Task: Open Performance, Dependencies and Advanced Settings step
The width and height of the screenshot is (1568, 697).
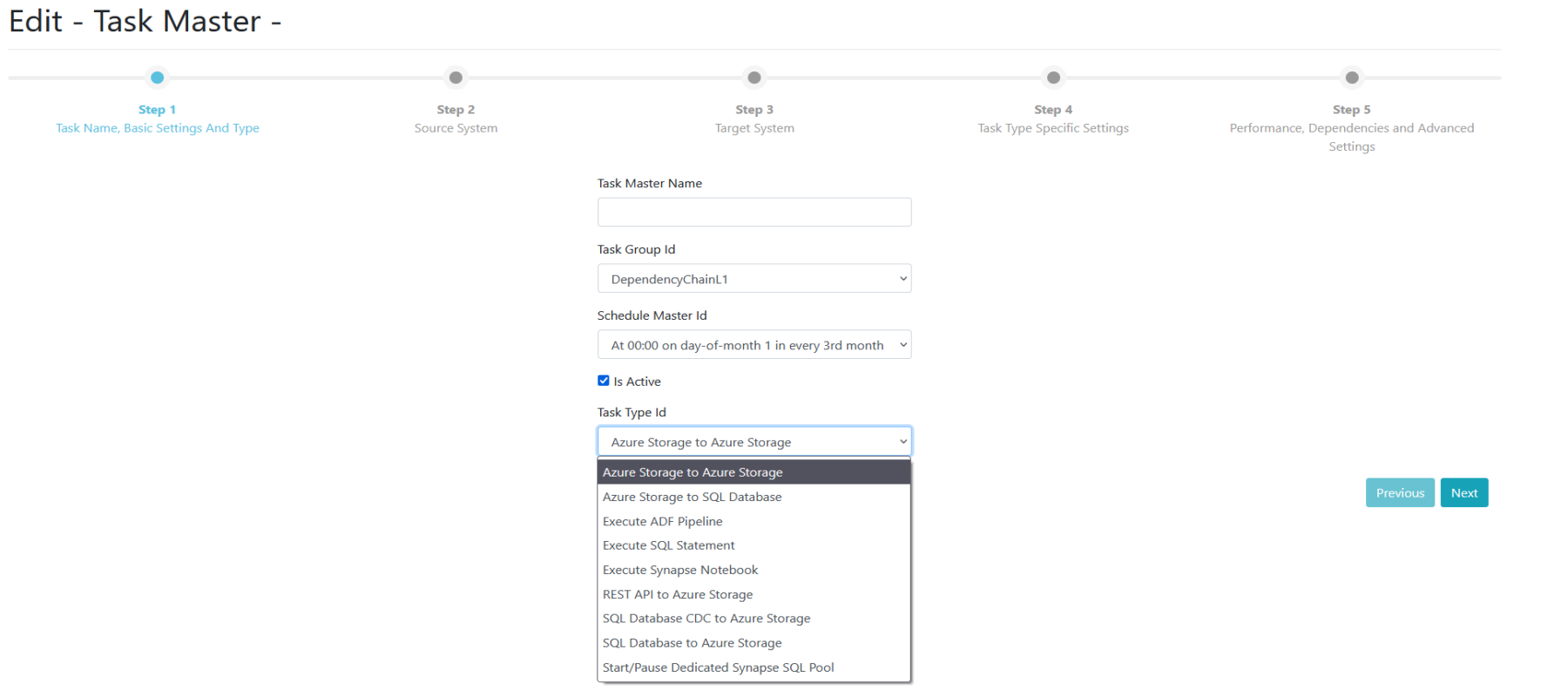Action: click(1352, 137)
